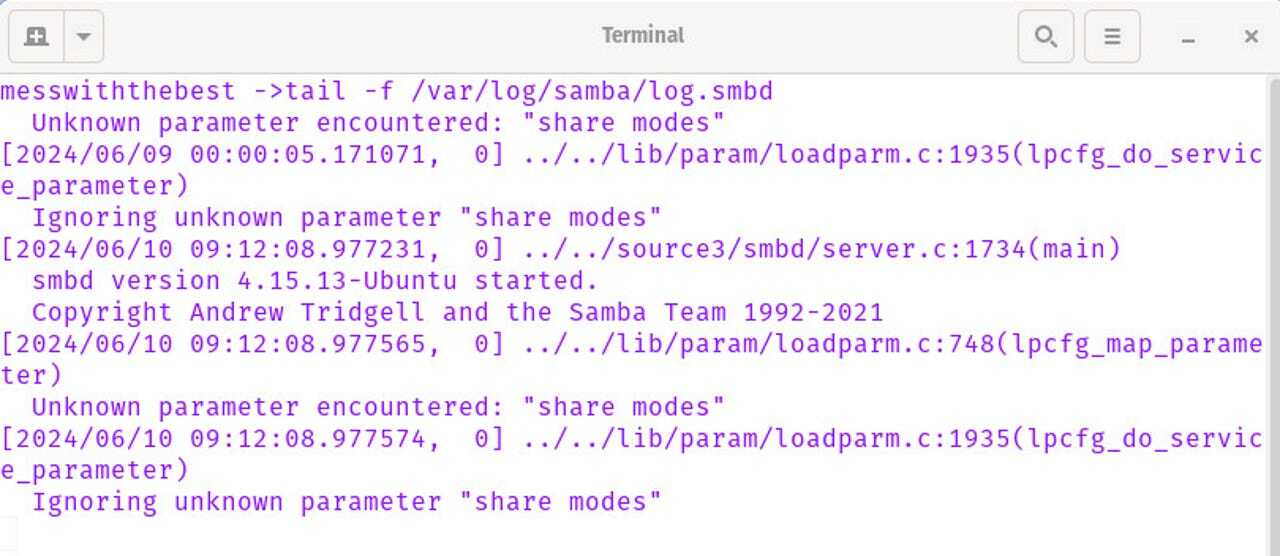Click the messwiththebest prompt text
The width and height of the screenshot is (1280, 556).
click(117, 92)
